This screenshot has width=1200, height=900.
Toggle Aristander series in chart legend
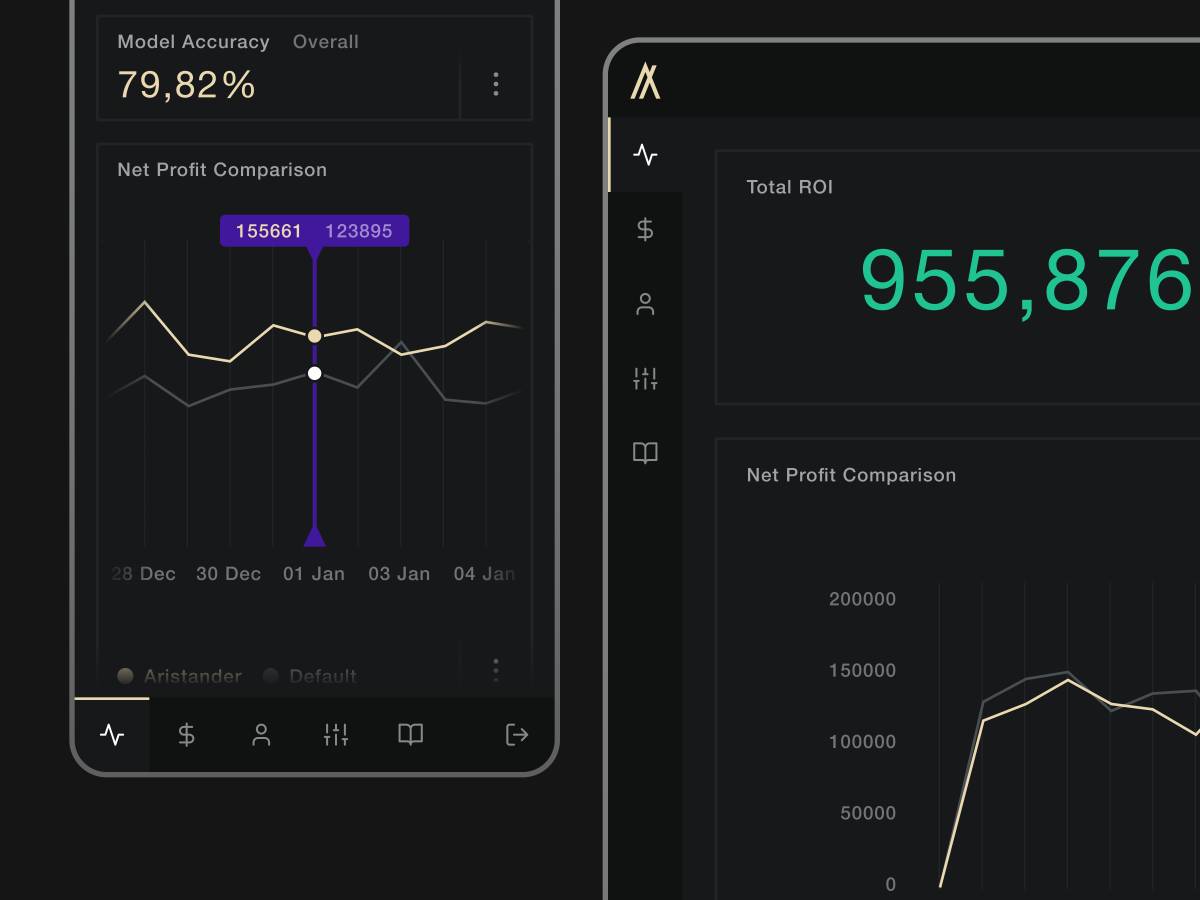180,676
